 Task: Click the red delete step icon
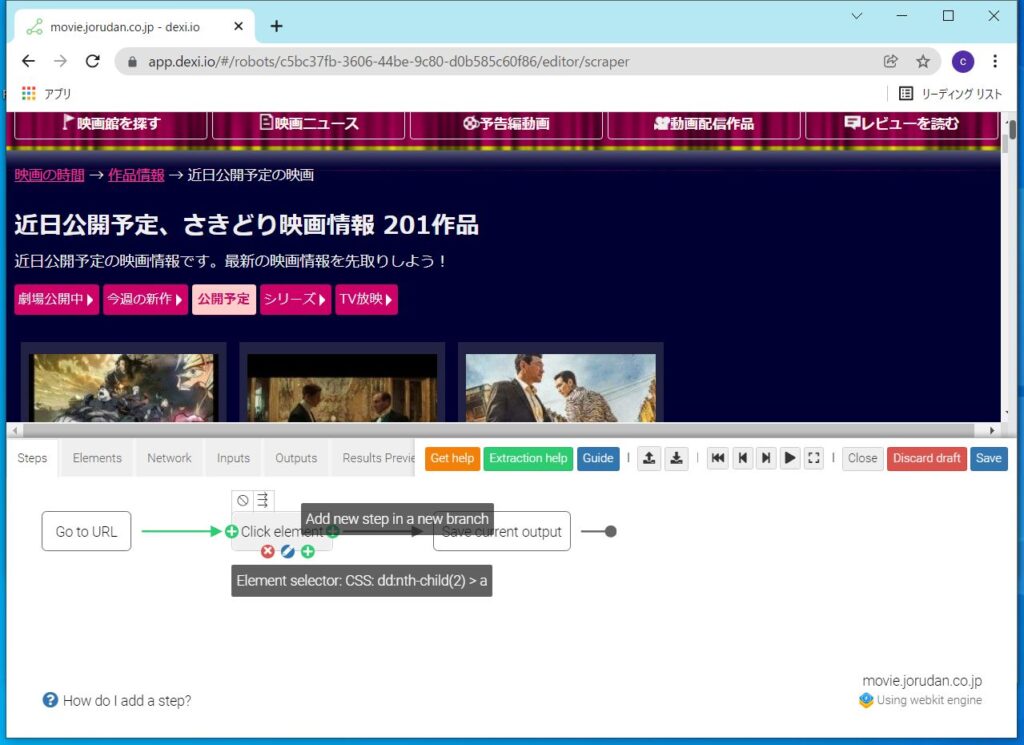[x=267, y=552]
